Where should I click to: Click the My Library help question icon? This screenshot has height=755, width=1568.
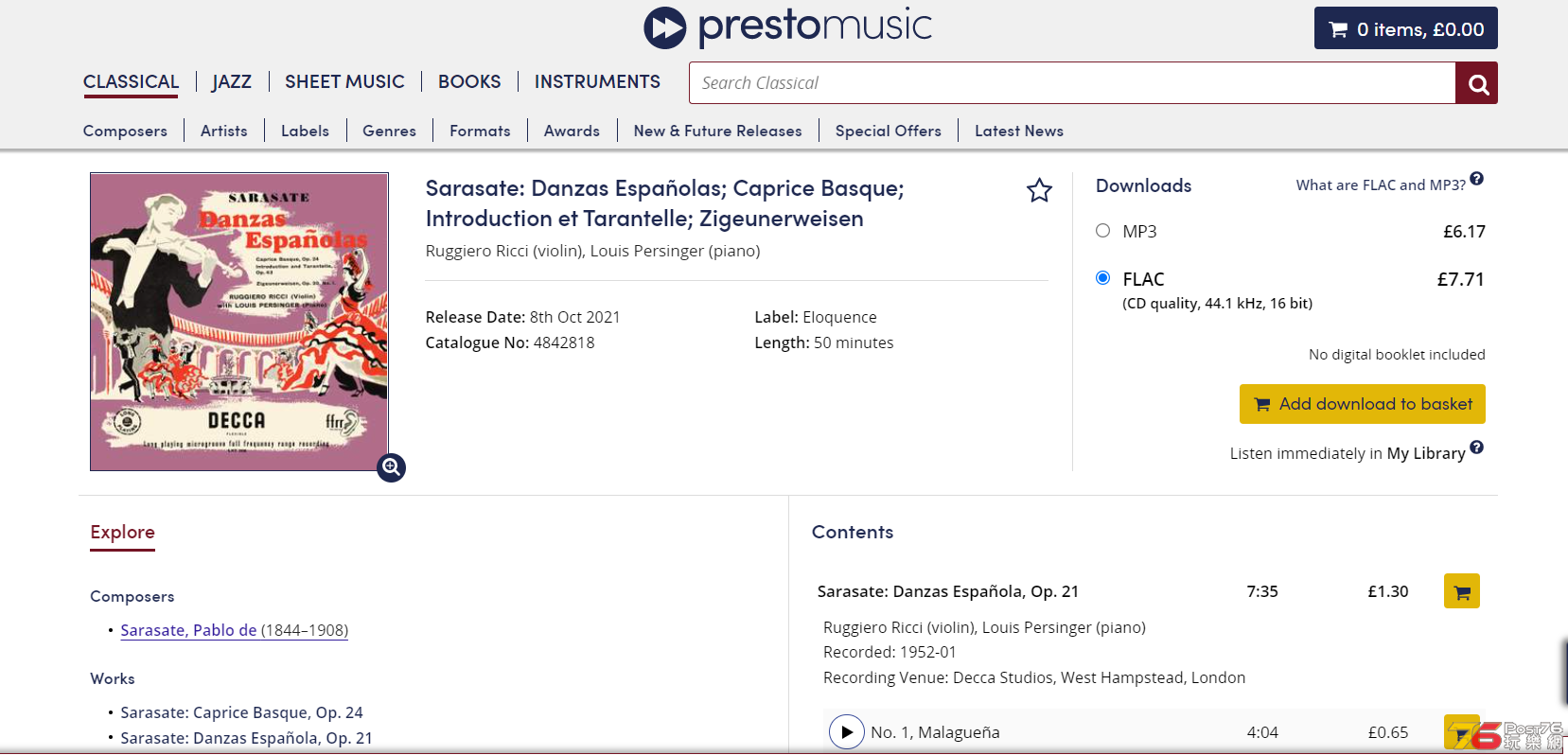(1477, 448)
